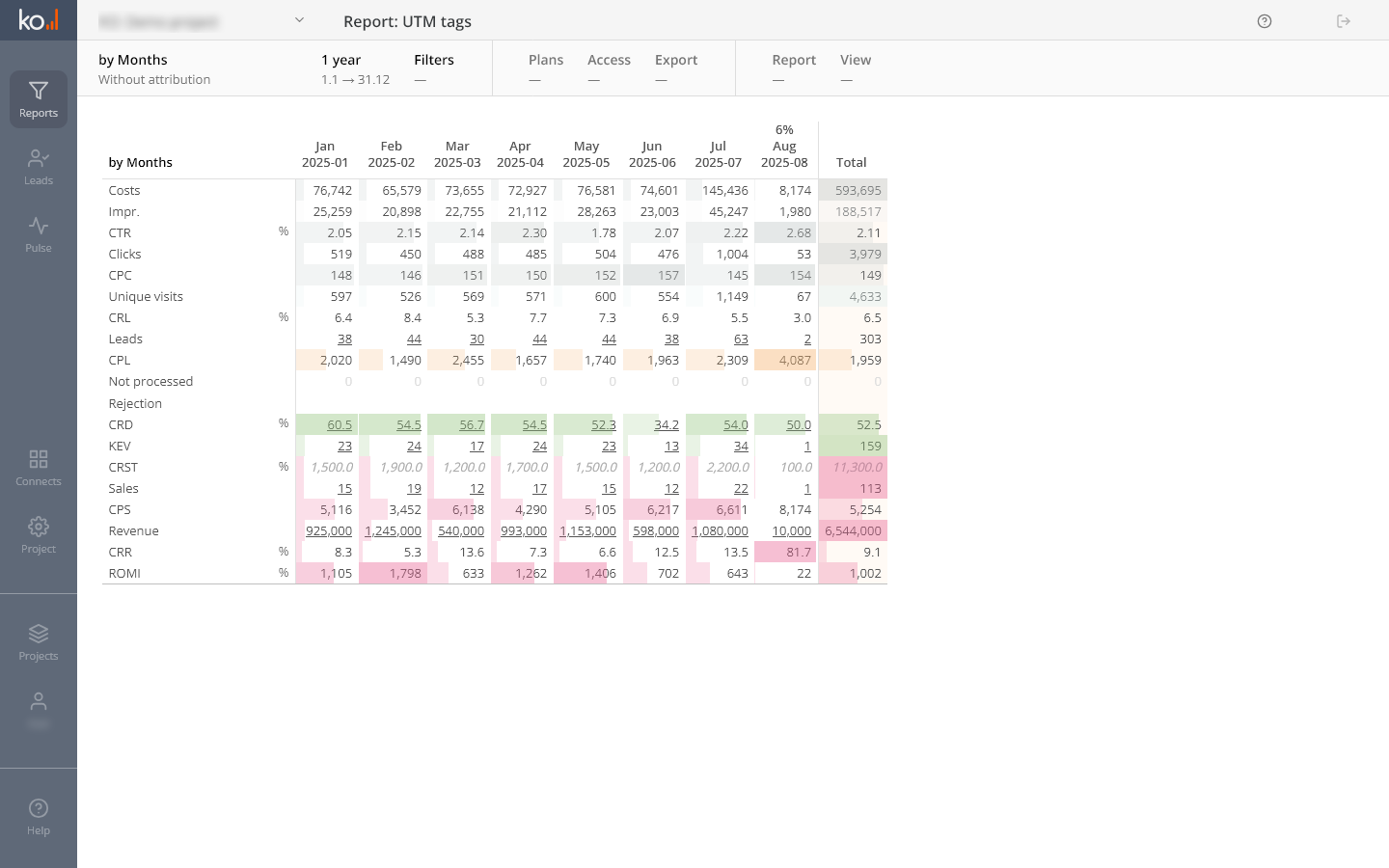Image resolution: width=1389 pixels, height=868 pixels.
Task: Open the Plans menu
Action: (546, 60)
